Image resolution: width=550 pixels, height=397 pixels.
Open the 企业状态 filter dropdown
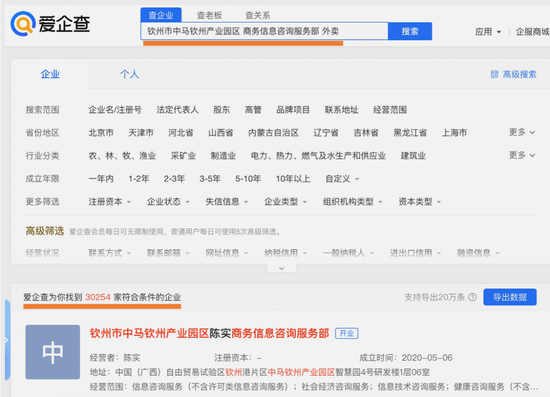coord(168,202)
